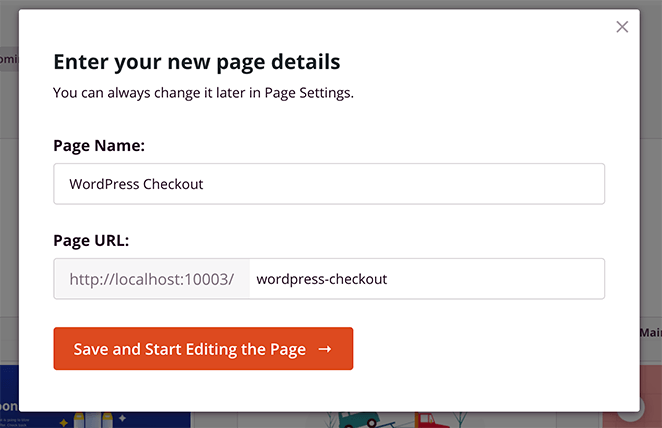Click the 'Page Name:' label
662x428 pixels.
[x=99, y=146]
